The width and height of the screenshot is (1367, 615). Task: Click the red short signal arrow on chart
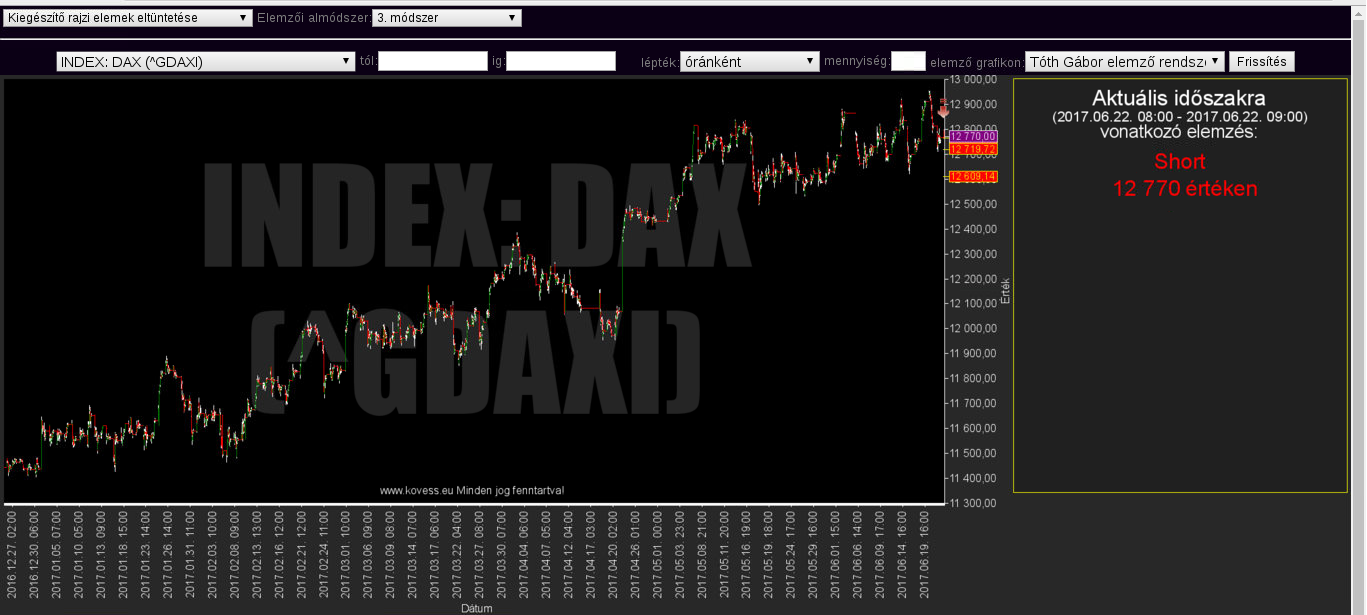pyautogui.click(x=942, y=110)
